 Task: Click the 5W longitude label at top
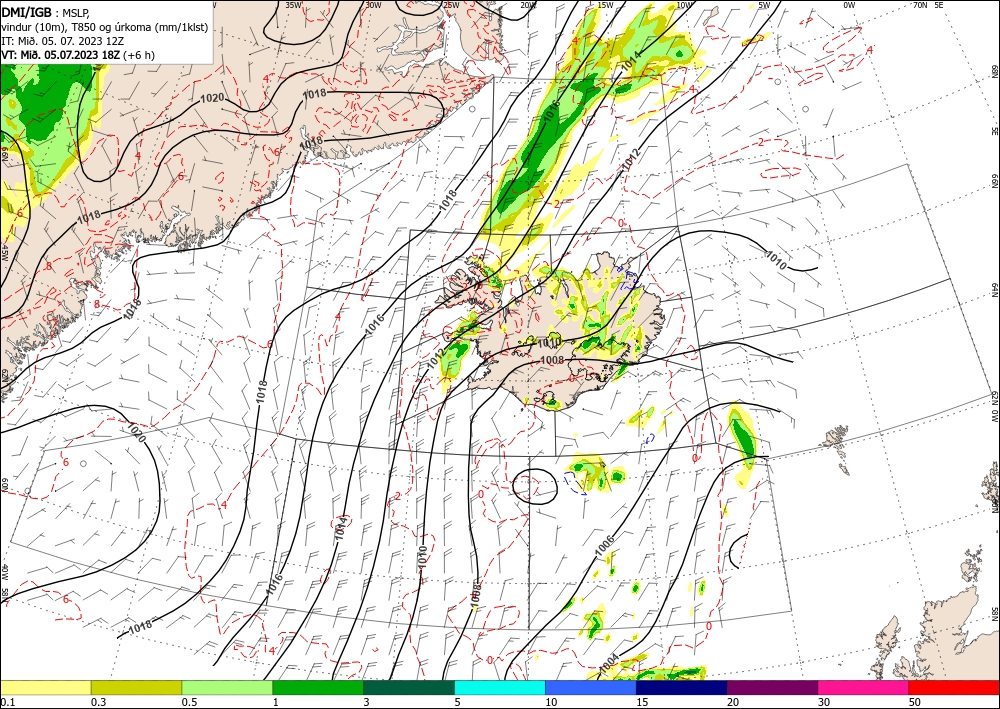[x=764, y=5]
